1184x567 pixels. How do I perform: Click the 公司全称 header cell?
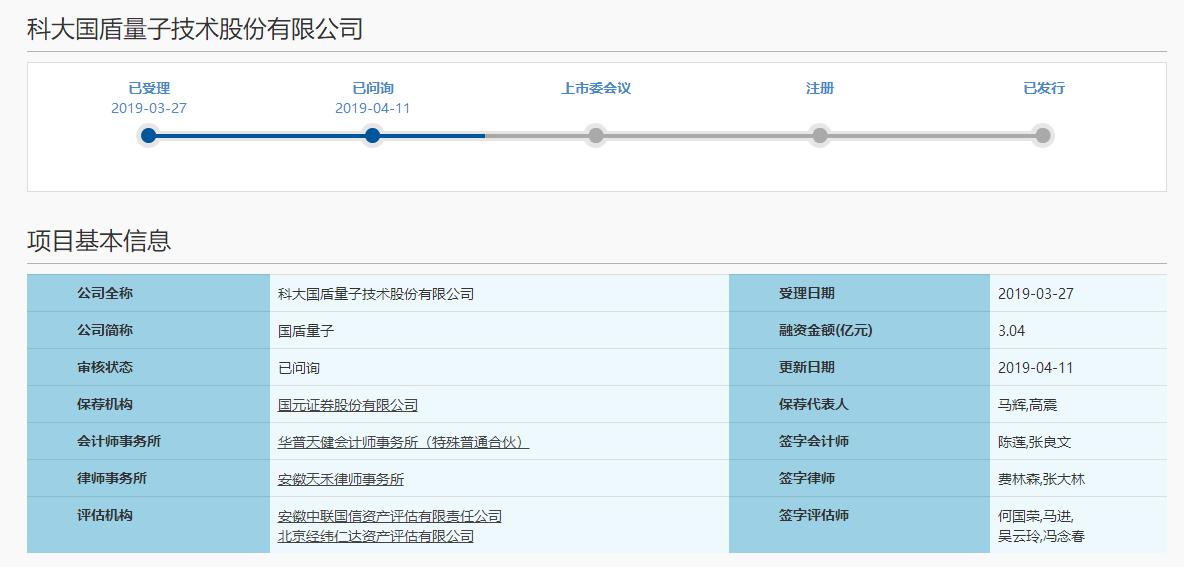pos(148,293)
